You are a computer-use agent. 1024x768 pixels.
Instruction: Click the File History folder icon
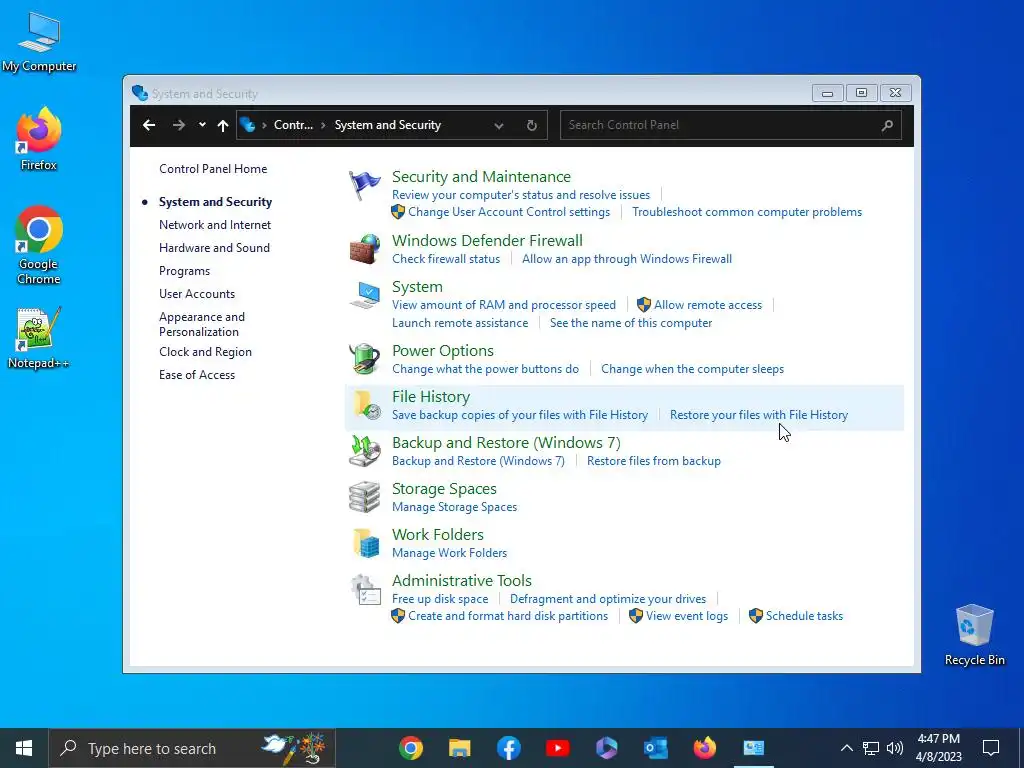[x=366, y=405]
